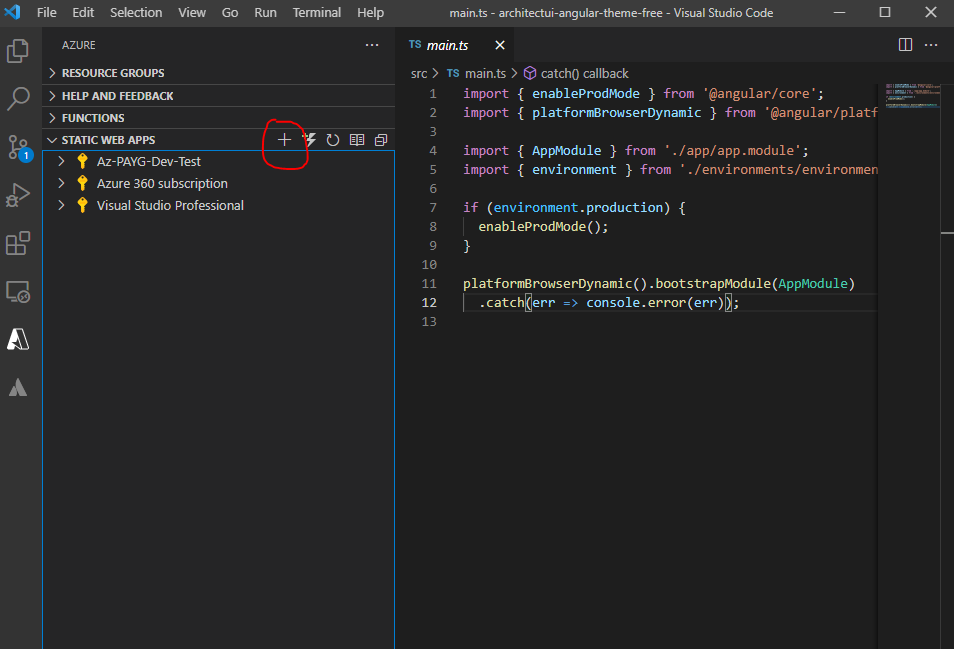The width and height of the screenshot is (954, 649).
Task: Click 'enableProdMode();' on line 8
Action: pos(543,226)
